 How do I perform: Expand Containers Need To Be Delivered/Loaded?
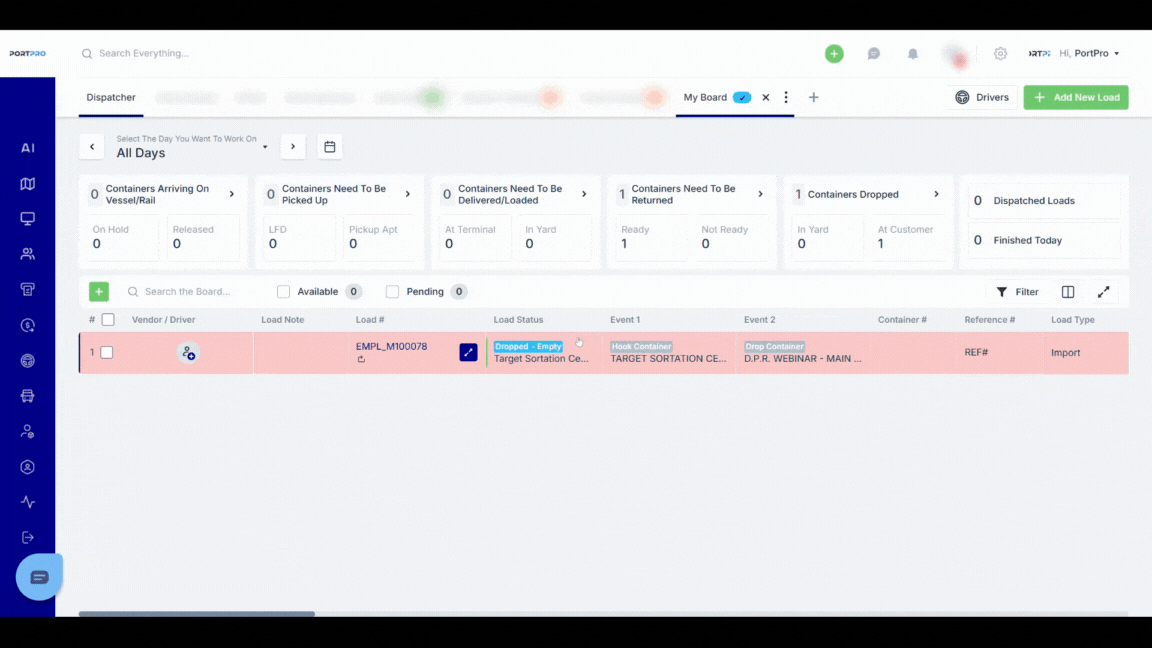pos(584,194)
